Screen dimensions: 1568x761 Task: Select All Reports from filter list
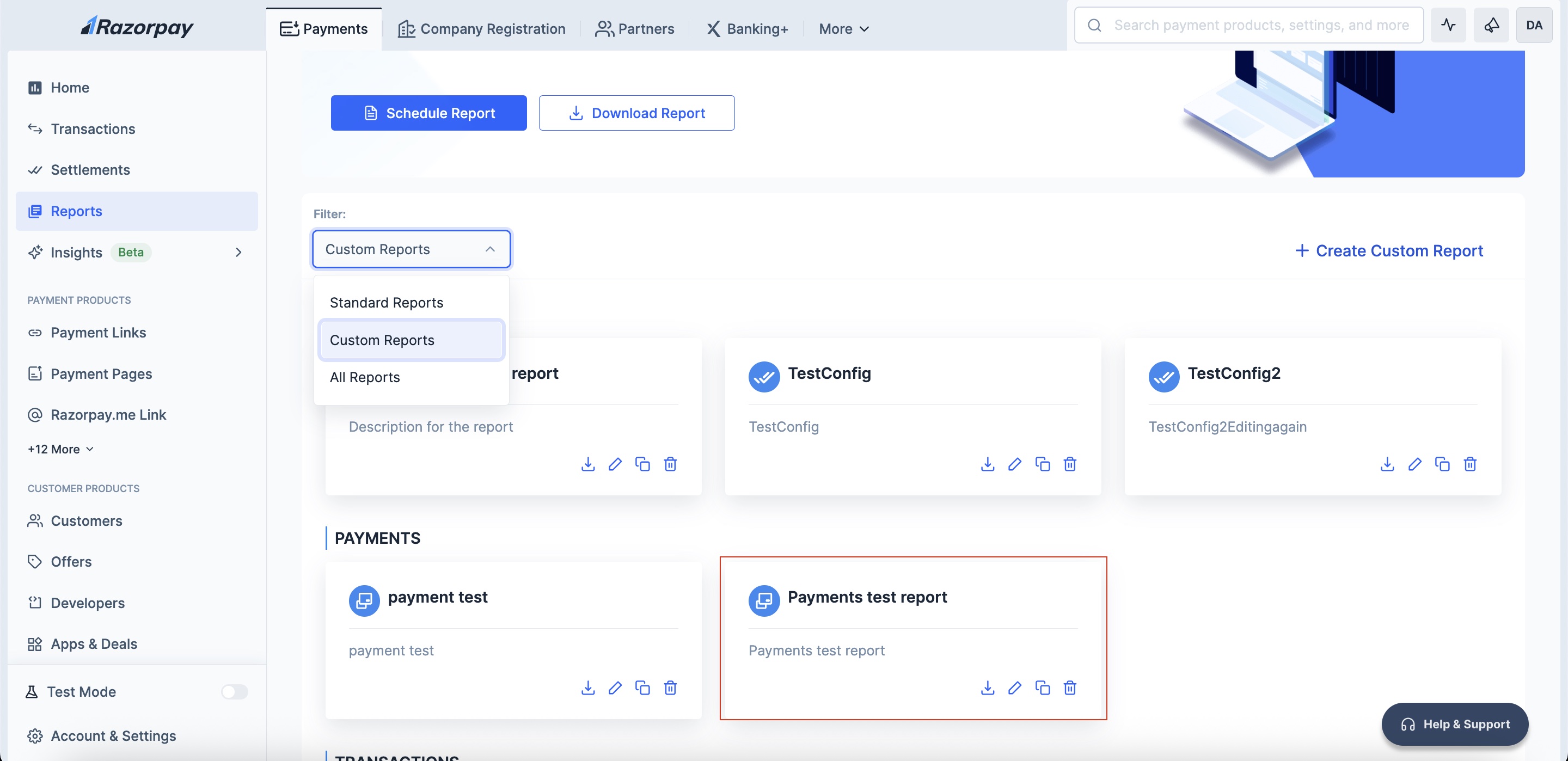point(411,377)
